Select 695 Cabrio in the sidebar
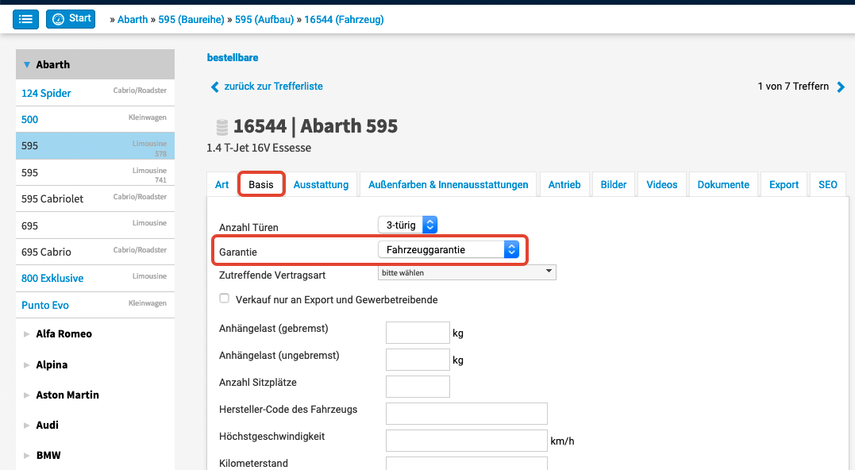Image resolution: width=855 pixels, height=470 pixels. [x=95, y=252]
